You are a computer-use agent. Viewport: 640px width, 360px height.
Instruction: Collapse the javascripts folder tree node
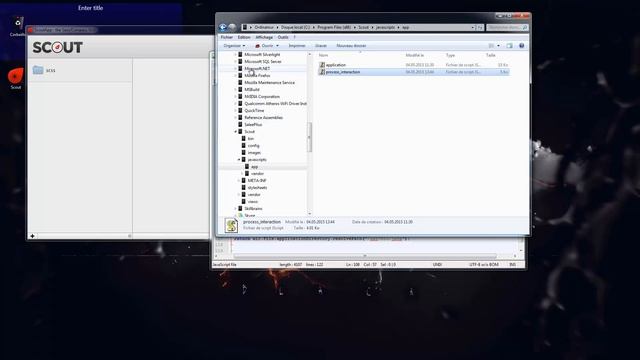[239, 160]
